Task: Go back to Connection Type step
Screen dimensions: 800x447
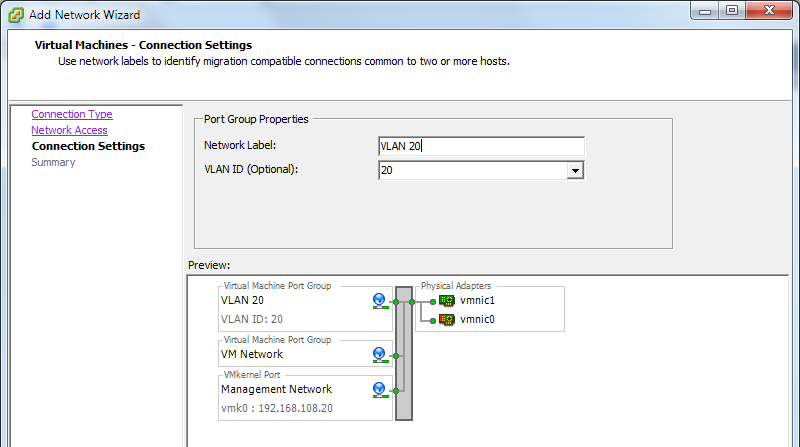Action: [72, 114]
